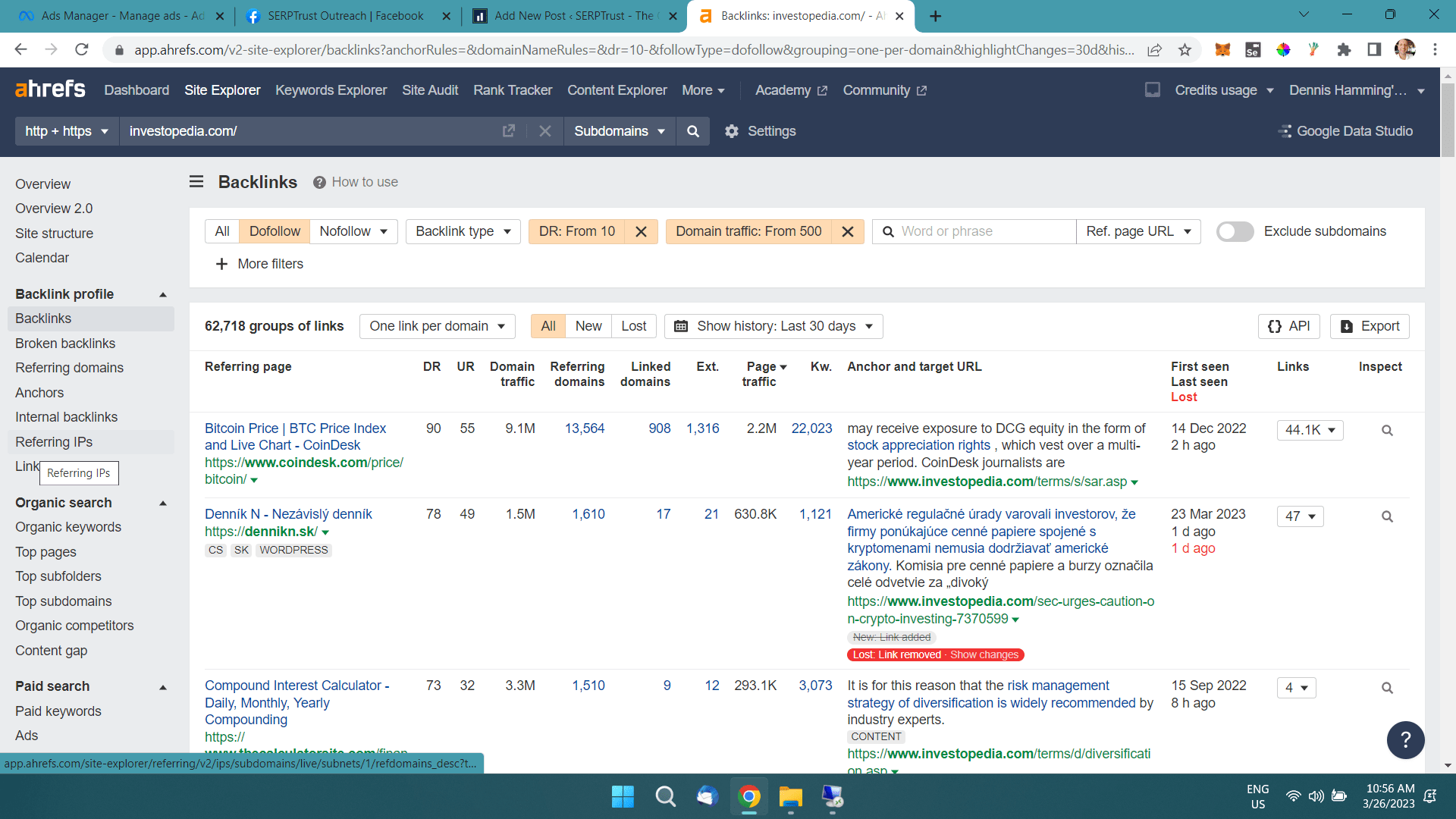Open File Explorer from taskbar
1456x819 pixels.
click(x=790, y=796)
